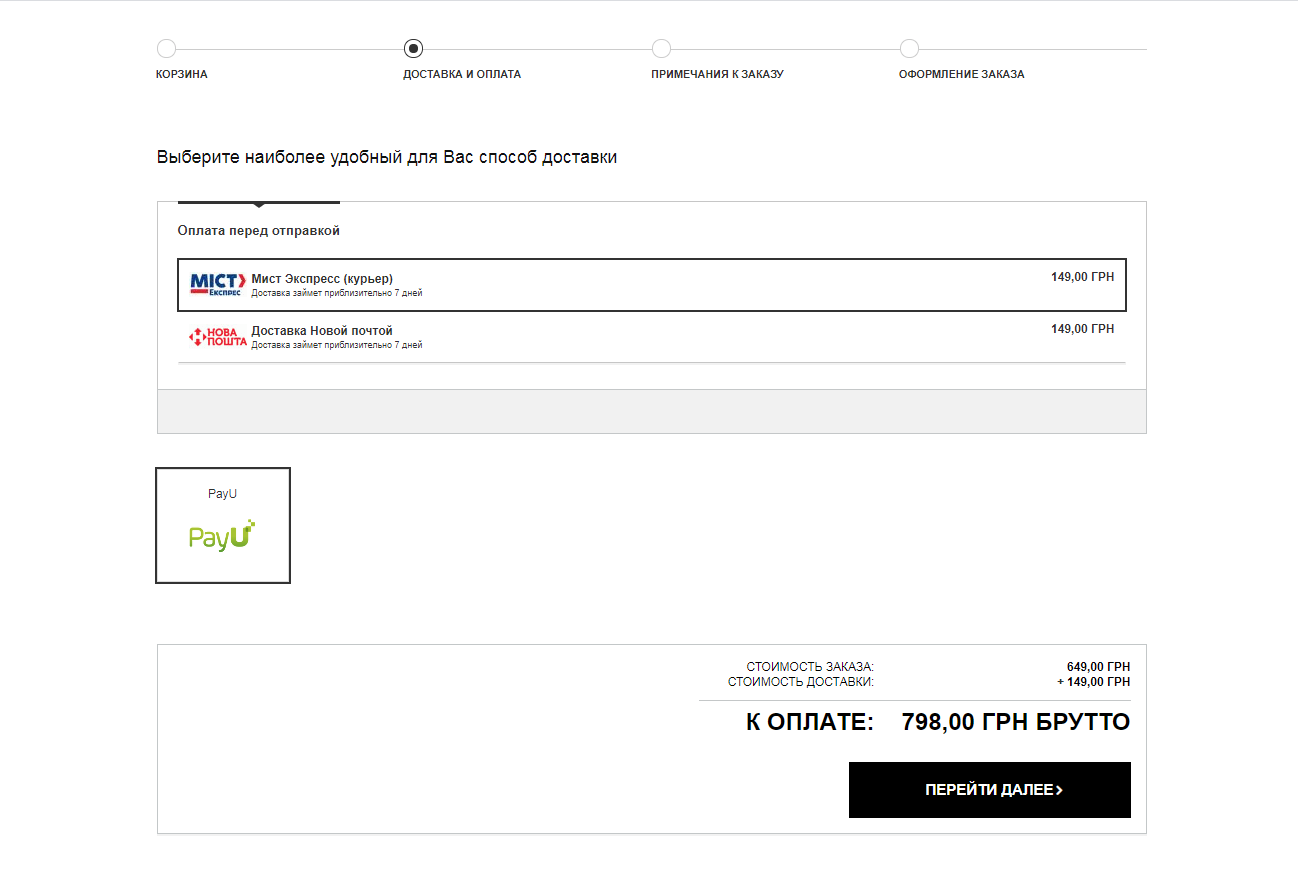This screenshot has width=1298, height=873.
Task: Click the 798,00 ГРН БРУТТО total amount
Action: click(1015, 722)
